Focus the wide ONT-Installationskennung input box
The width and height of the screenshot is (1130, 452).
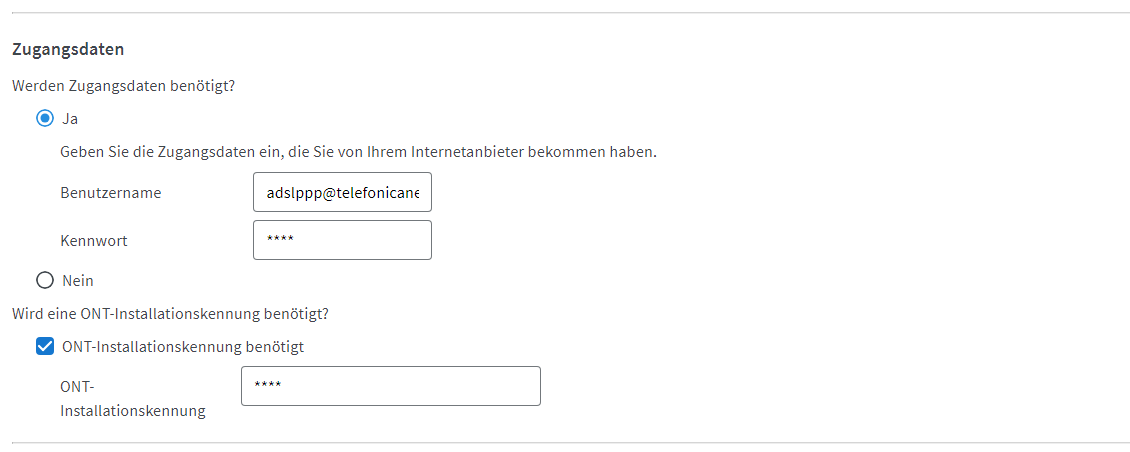click(391, 386)
